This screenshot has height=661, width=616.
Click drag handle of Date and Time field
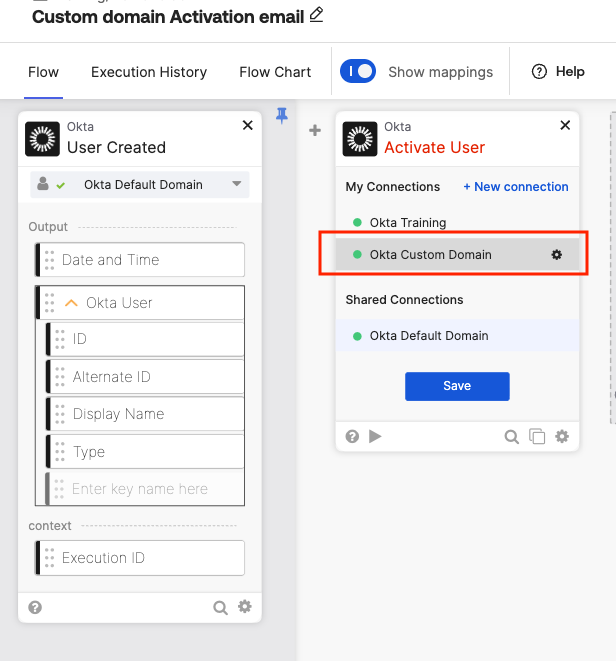(49, 260)
